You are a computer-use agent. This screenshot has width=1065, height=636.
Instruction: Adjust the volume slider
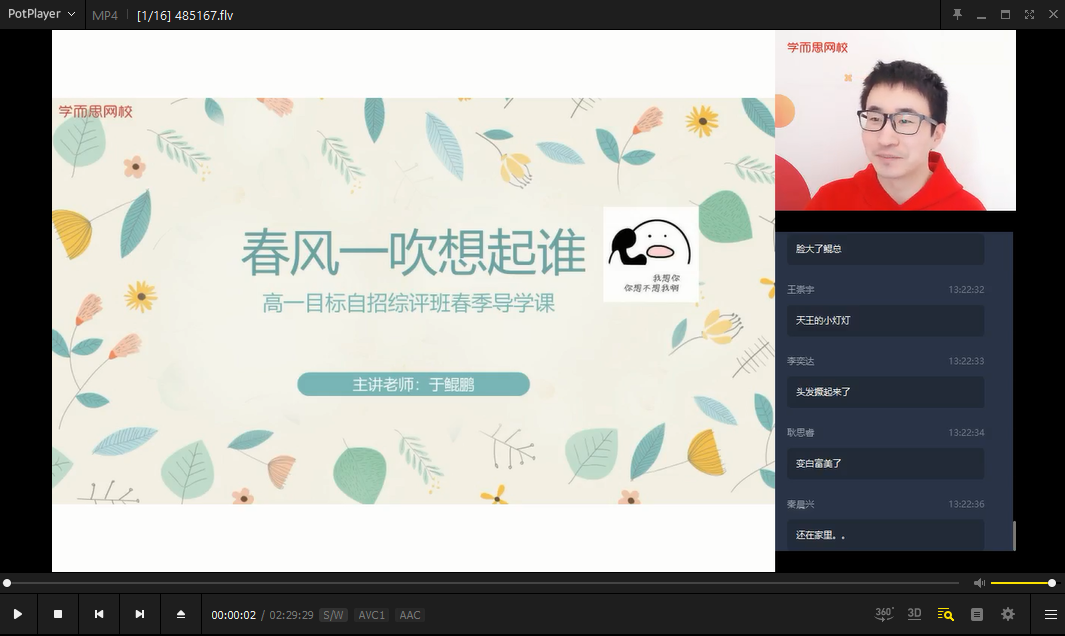(x=1020, y=582)
